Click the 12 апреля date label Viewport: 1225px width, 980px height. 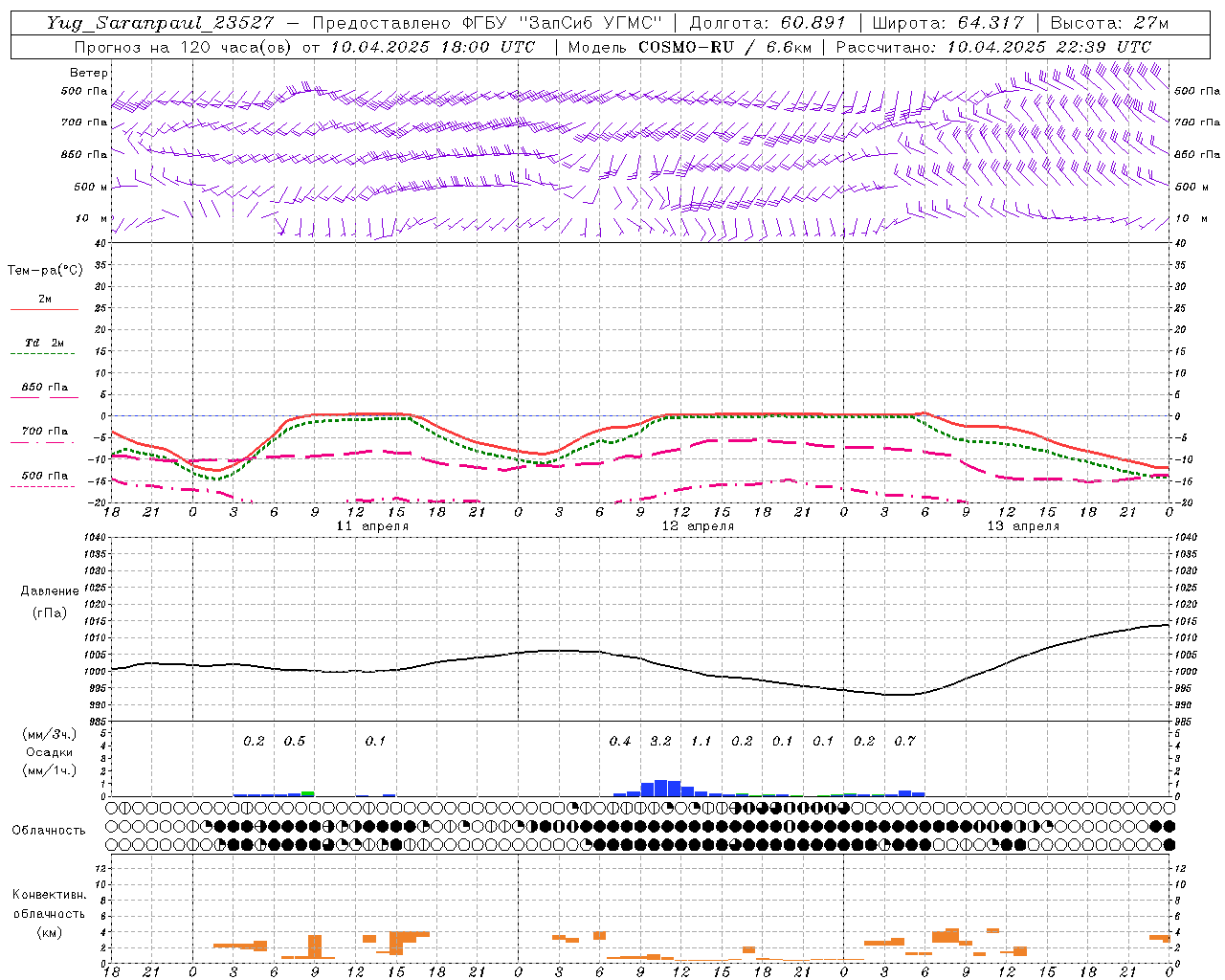[x=698, y=526]
